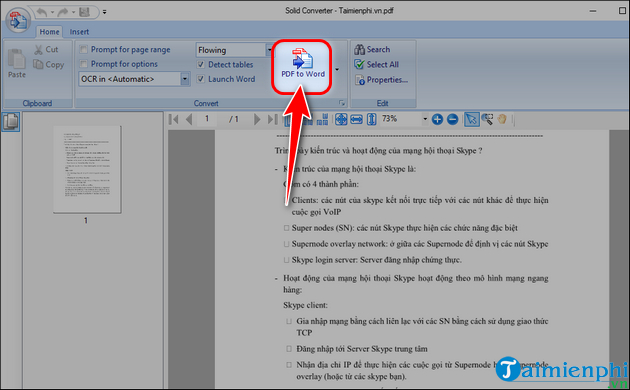Toggle the page thumbnails panel icon

(11, 122)
